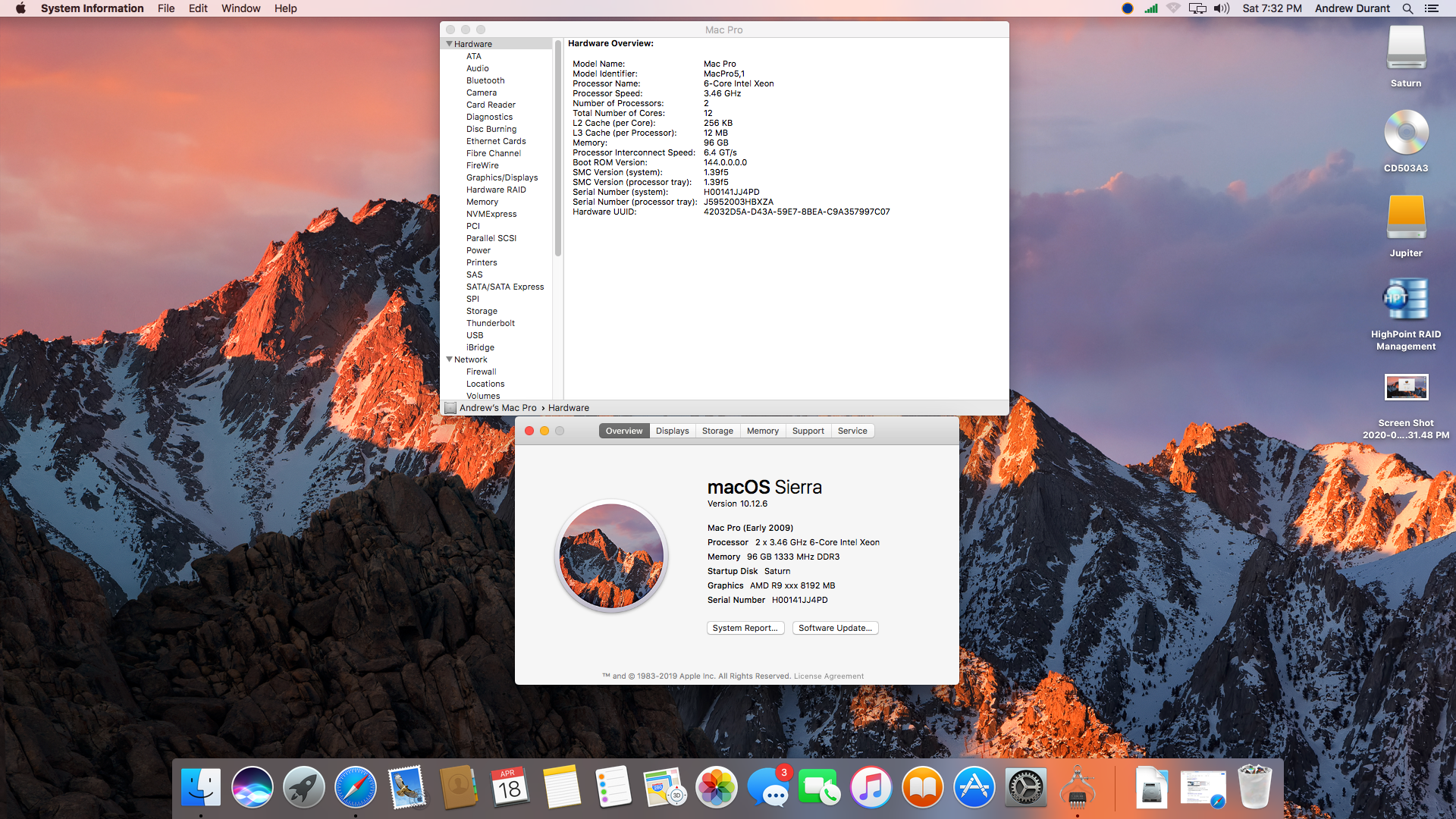Switch to Storage tab in About window
The height and width of the screenshot is (819, 1456).
[717, 431]
